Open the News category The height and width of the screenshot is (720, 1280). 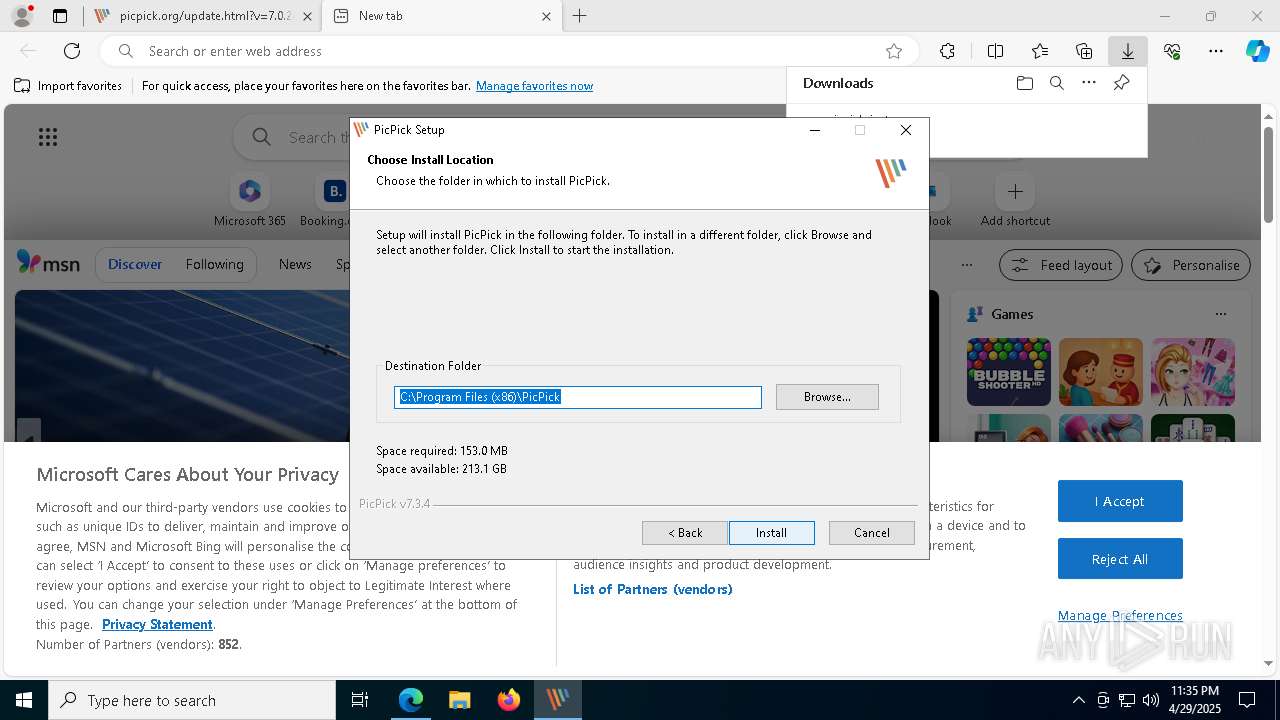[295, 264]
